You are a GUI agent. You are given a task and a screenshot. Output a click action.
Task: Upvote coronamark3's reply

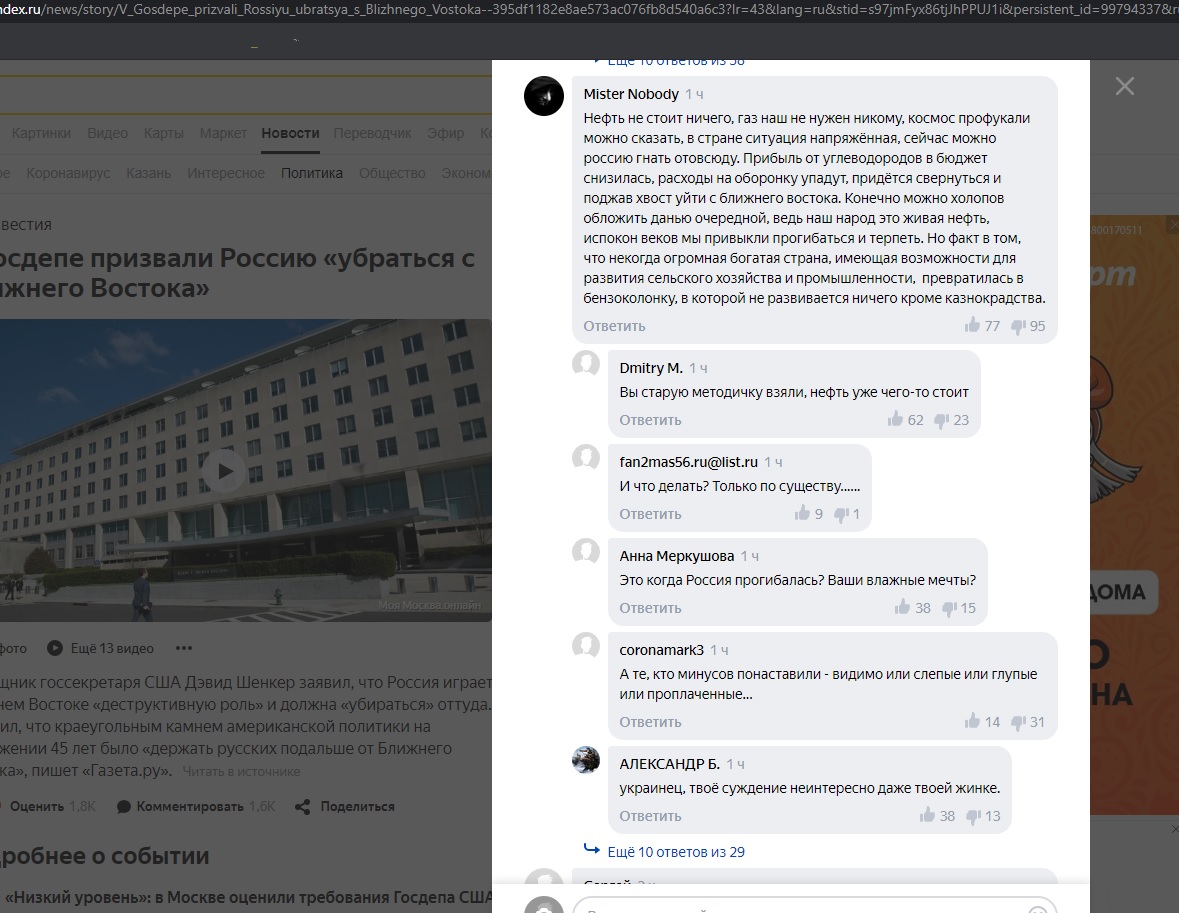(x=972, y=722)
